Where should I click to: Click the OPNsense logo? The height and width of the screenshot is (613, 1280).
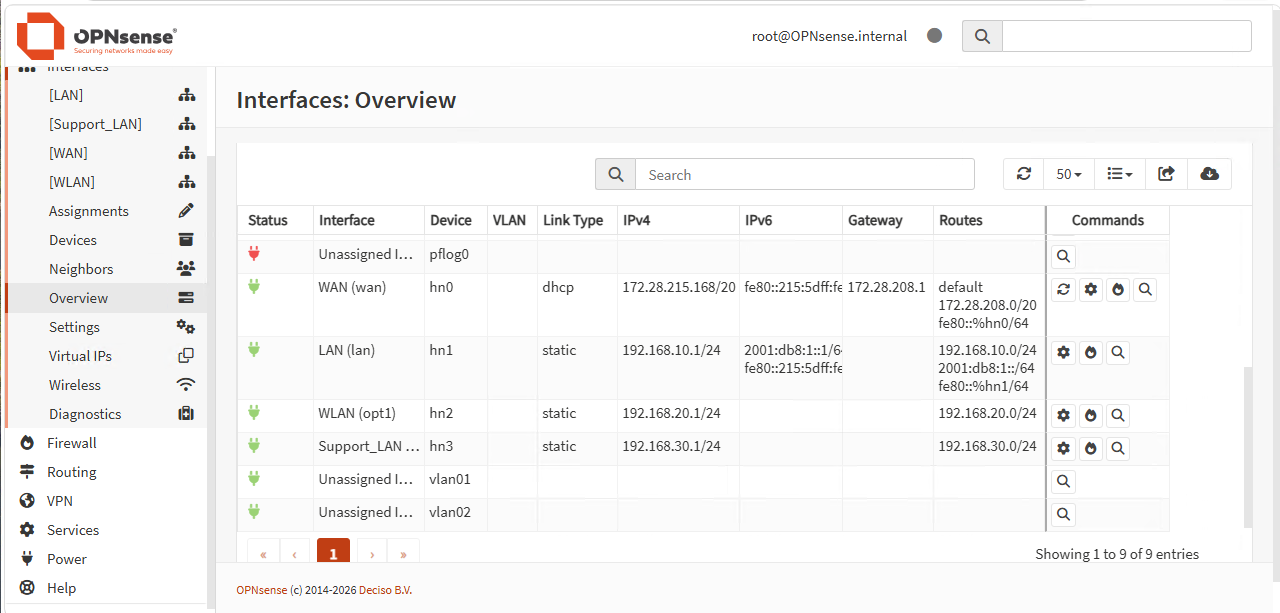pyautogui.click(x=96, y=37)
